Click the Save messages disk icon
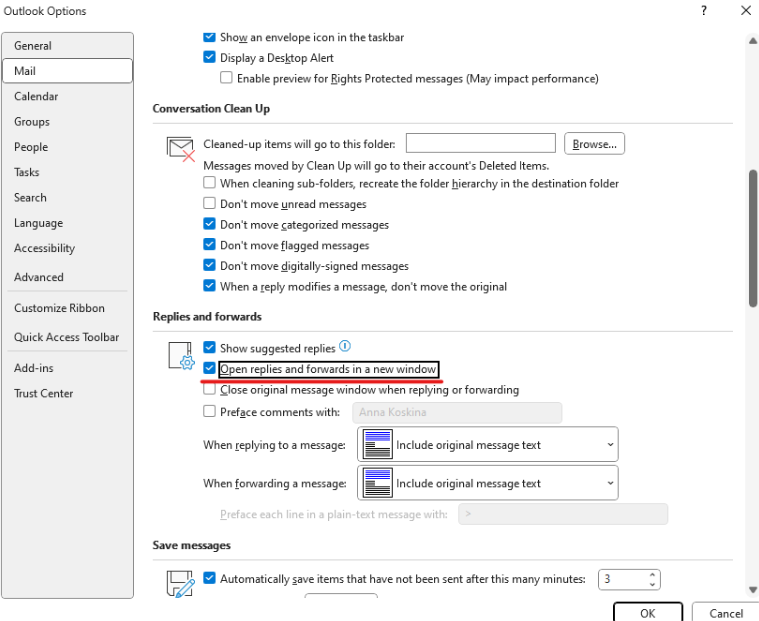Image resolution: width=759 pixels, height=621 pixels. pyautogui.click(x=180, y=584)
